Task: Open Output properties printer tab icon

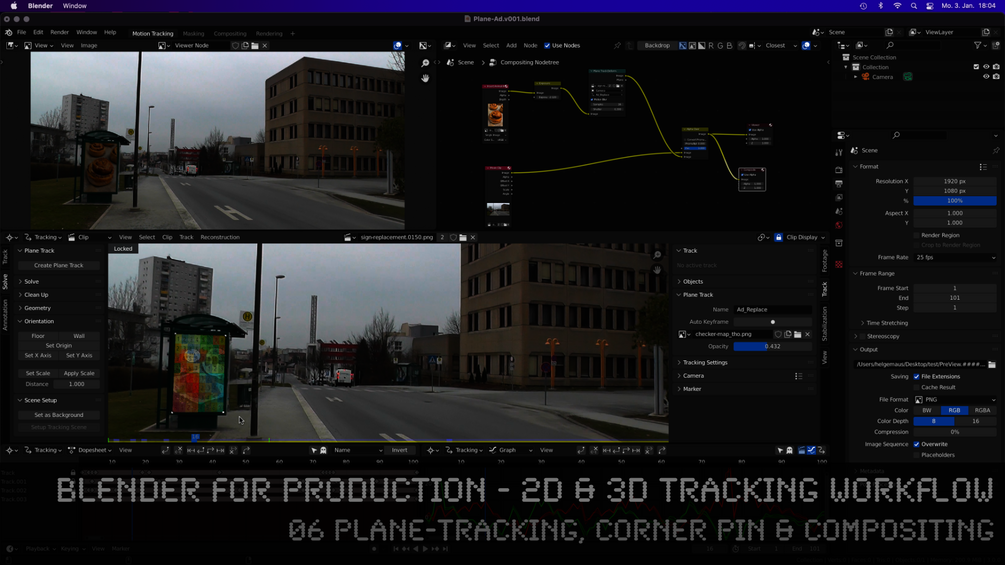Action: (x=839, y=184)
